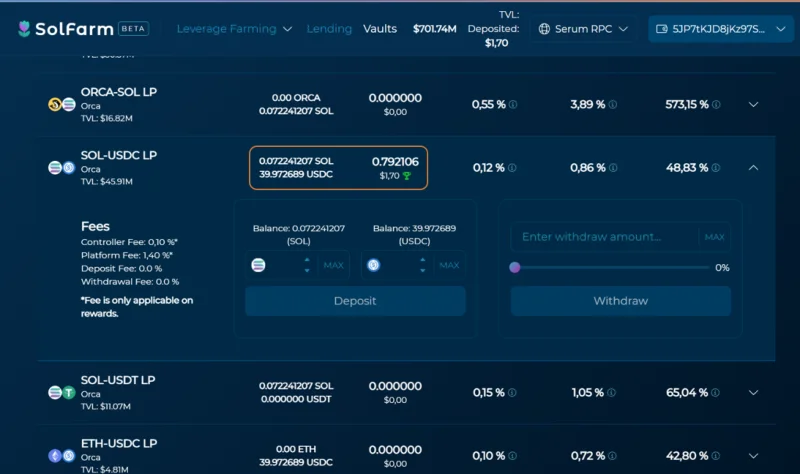
Task: Click the ETH-USDC LP vault name
Action: click(119, 443)
